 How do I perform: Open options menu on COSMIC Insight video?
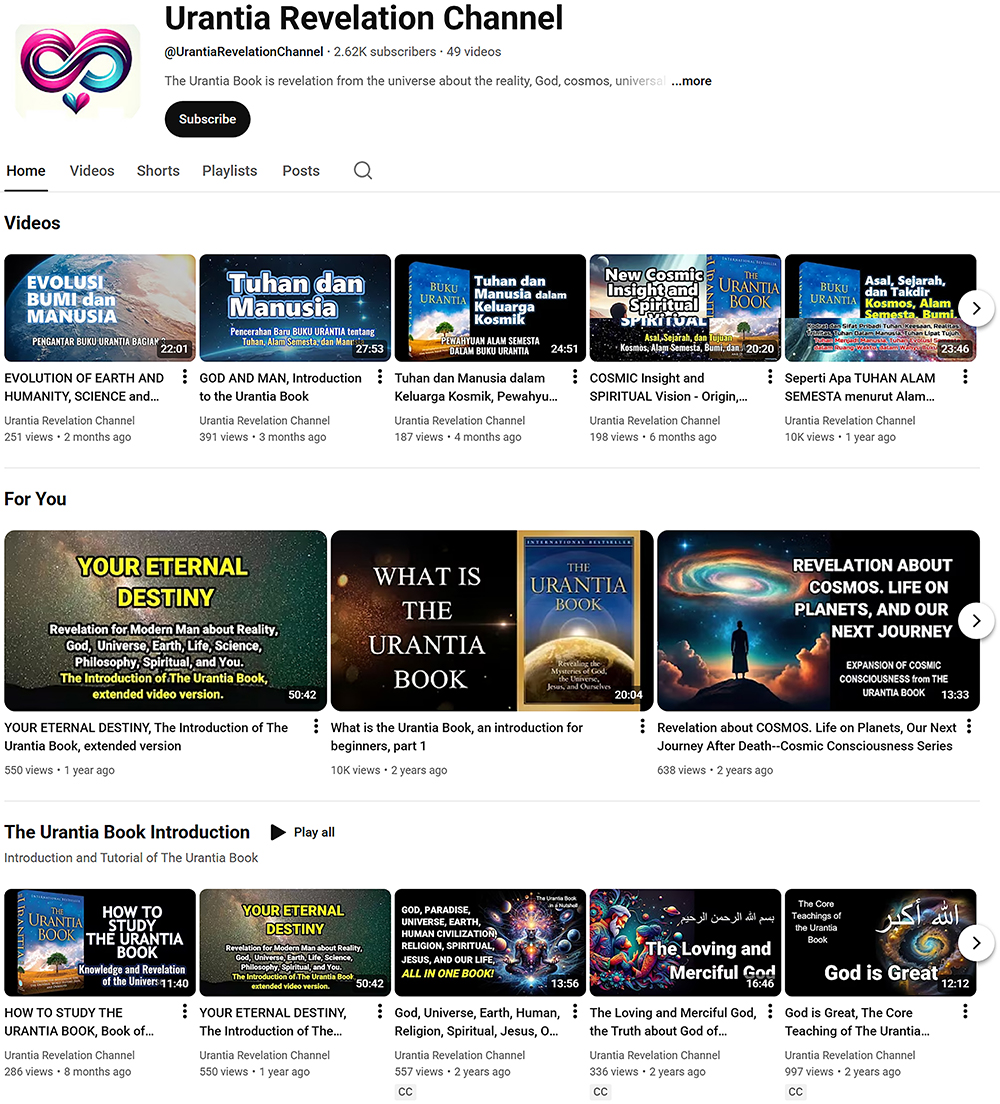pos(769,376)
